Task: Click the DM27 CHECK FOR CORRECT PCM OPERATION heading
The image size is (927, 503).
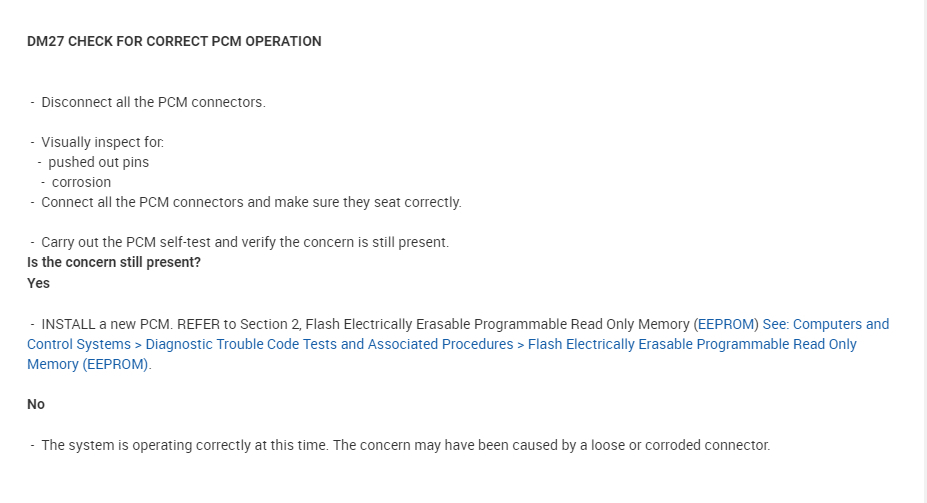Action: coord(174,42)
